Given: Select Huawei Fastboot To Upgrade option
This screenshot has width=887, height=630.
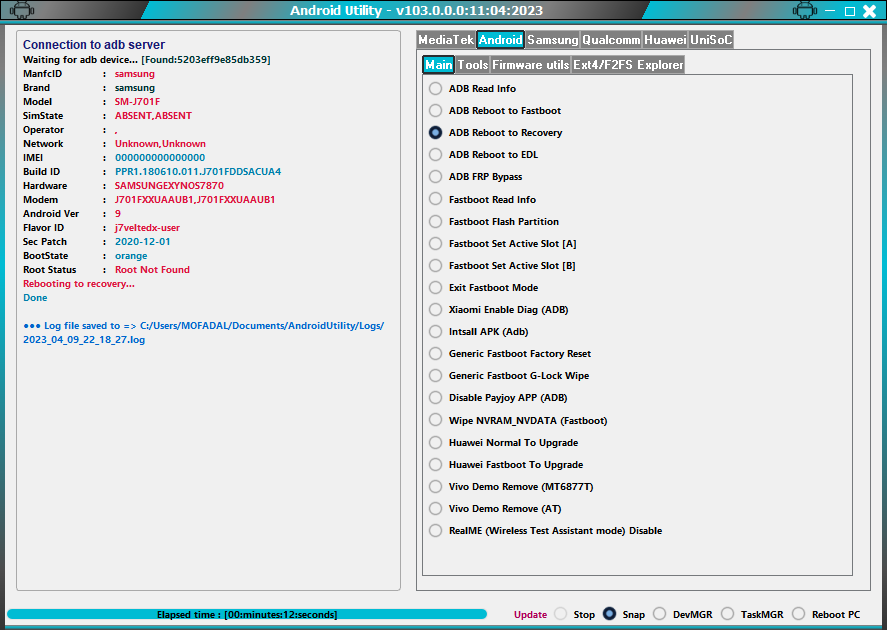Looking at the screenshot, I should [x=435, y=465].
